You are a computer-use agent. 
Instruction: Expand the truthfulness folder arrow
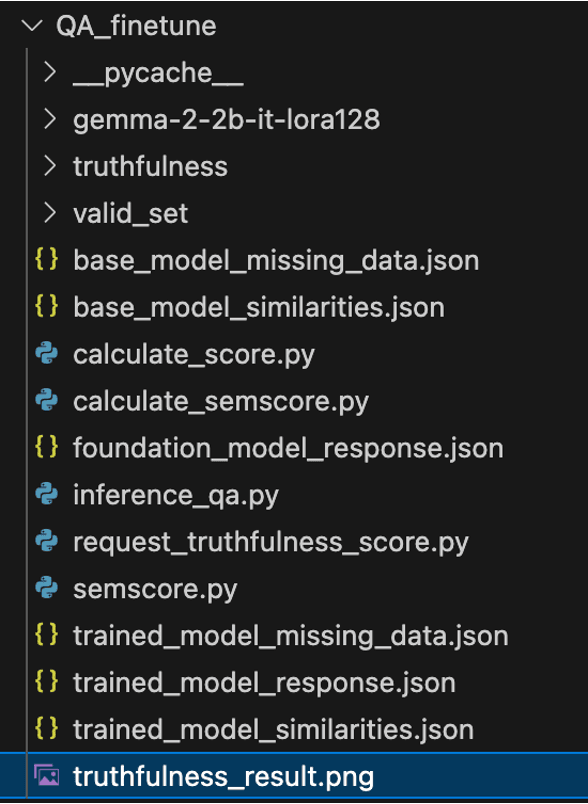[x=50, y=166]
